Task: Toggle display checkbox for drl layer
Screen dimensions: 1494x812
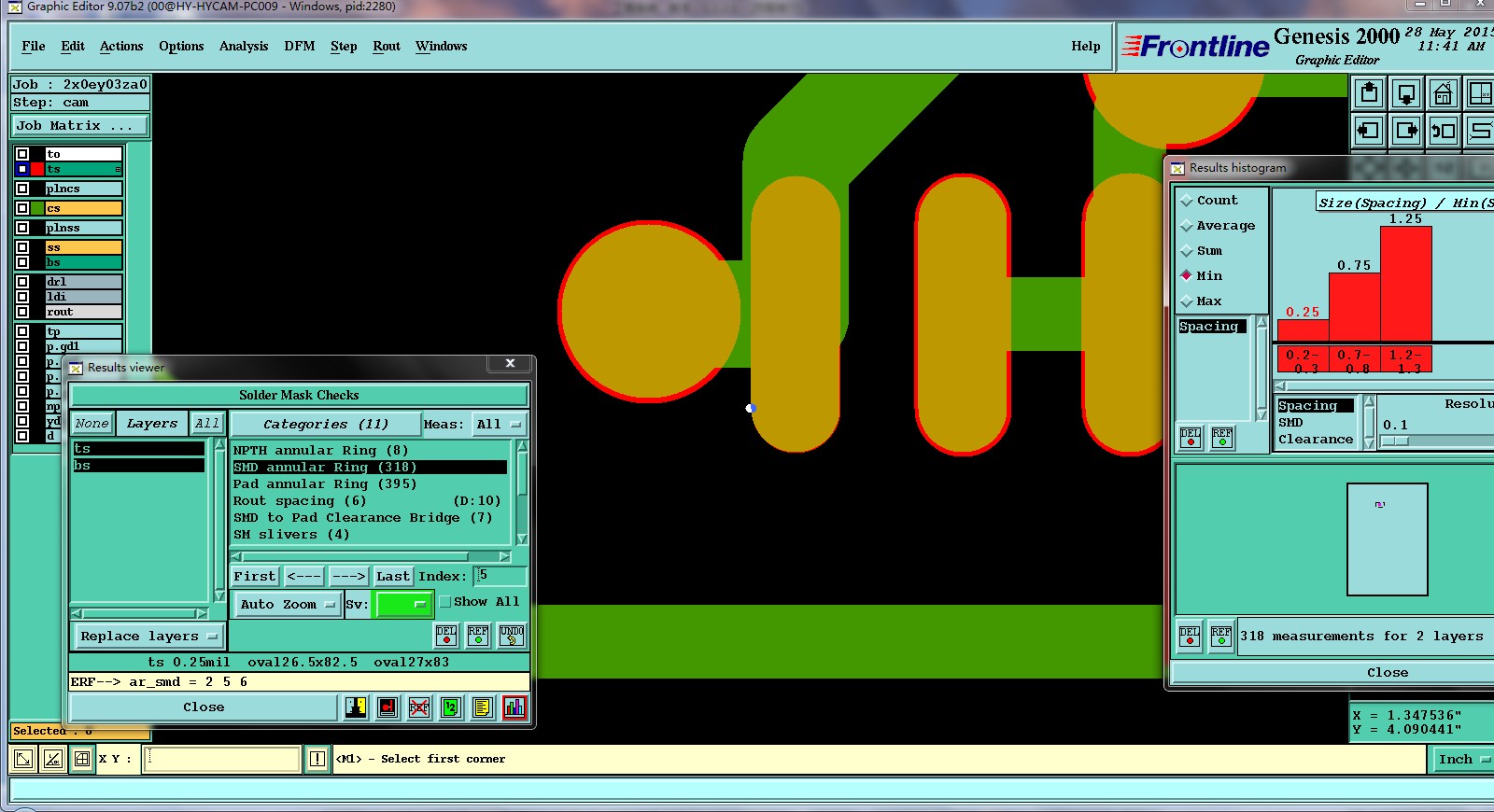Action: click(22, 282)
